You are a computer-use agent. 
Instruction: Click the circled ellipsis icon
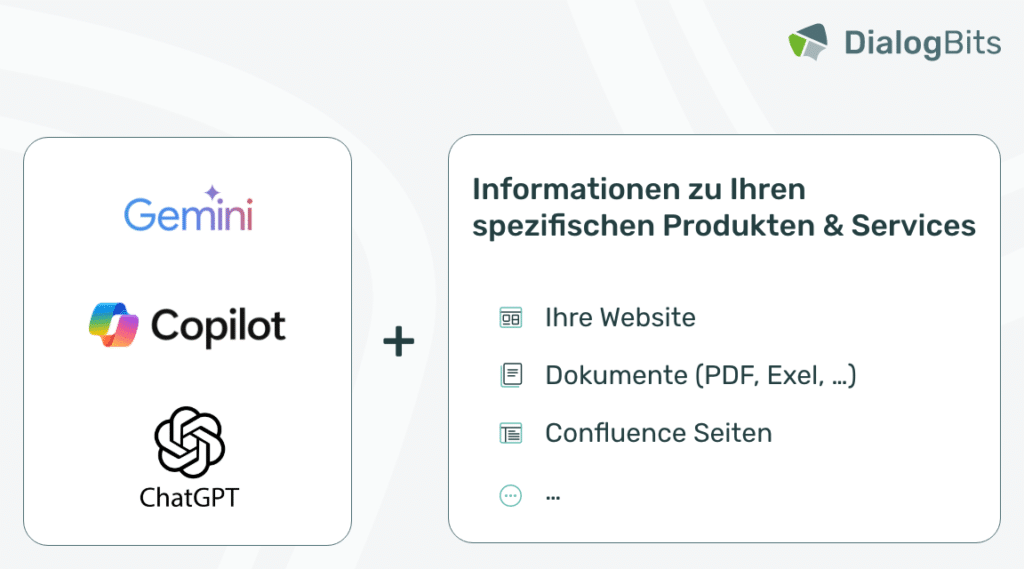pyautogui.click(x=511, y=496)
